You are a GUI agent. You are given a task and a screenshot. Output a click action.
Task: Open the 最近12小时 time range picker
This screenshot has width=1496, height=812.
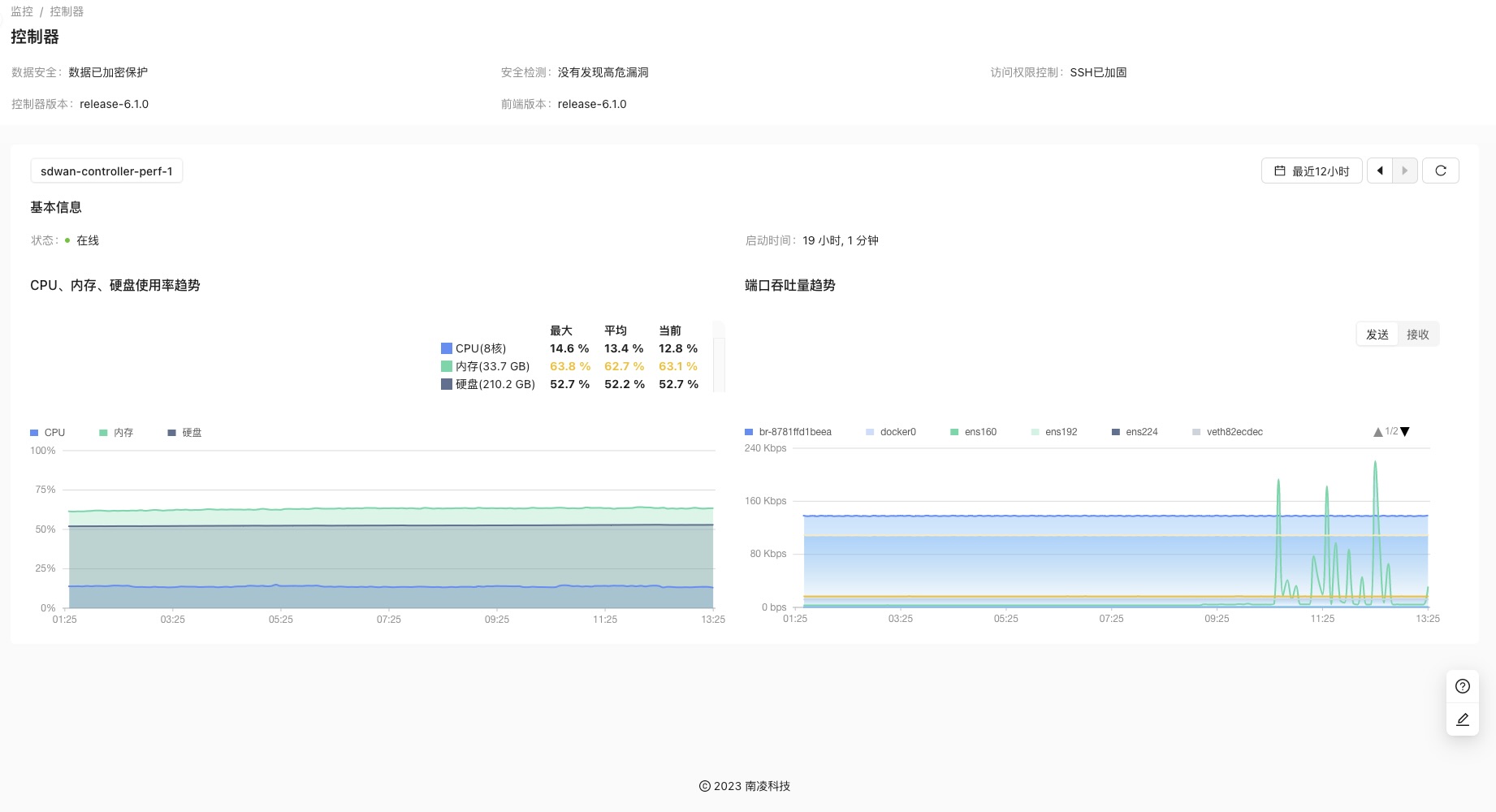click(1312, 171)
